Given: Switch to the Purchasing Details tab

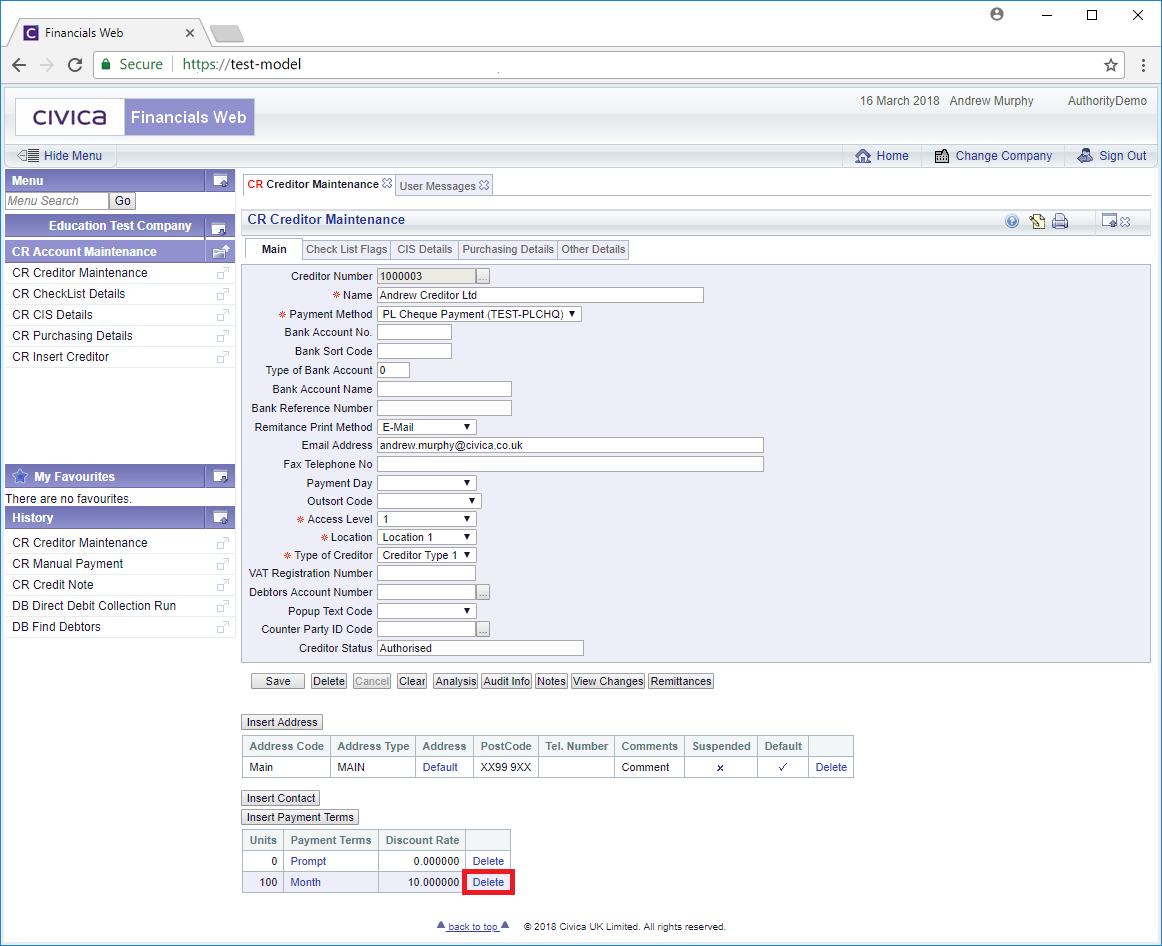Looking at the screenshot, I should click(x=508, y=250).
